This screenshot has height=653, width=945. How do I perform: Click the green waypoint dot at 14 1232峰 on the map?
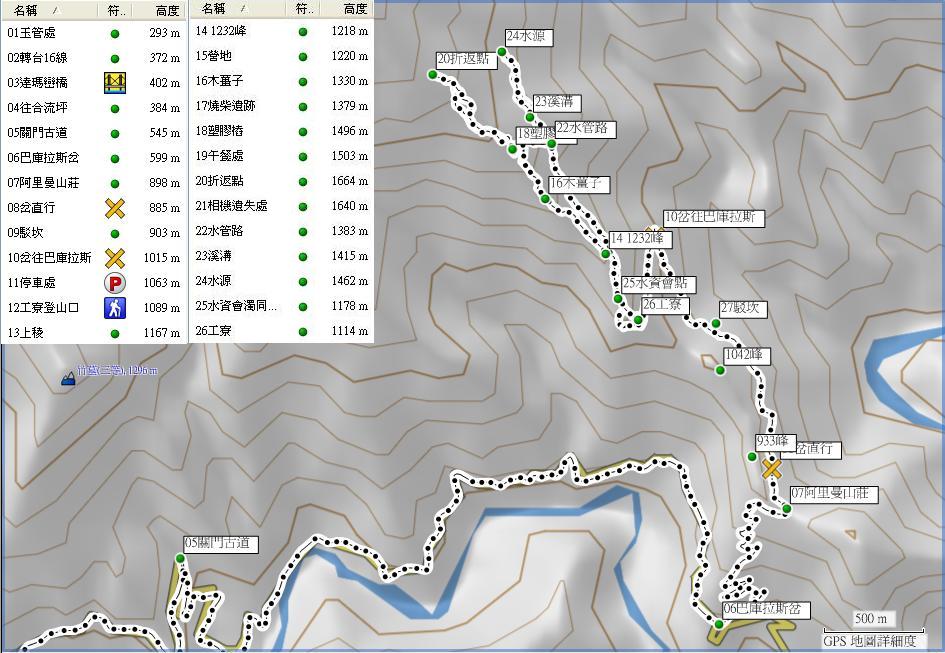click(x=606, y=254)
